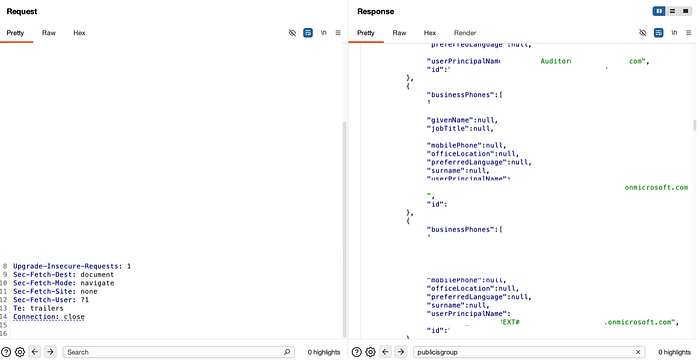The image size is (700, 362).
Task: Click the Response panel heading
Action: (375, 12)
